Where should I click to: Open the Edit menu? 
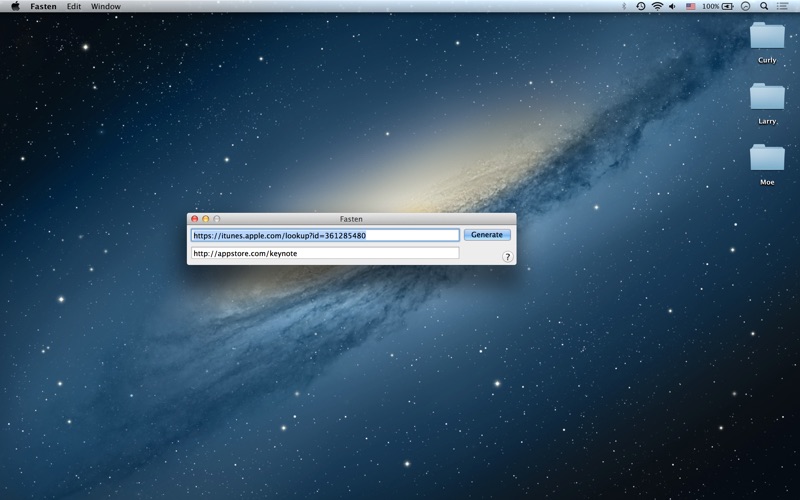pyautogui.click(x=74, y=6)
